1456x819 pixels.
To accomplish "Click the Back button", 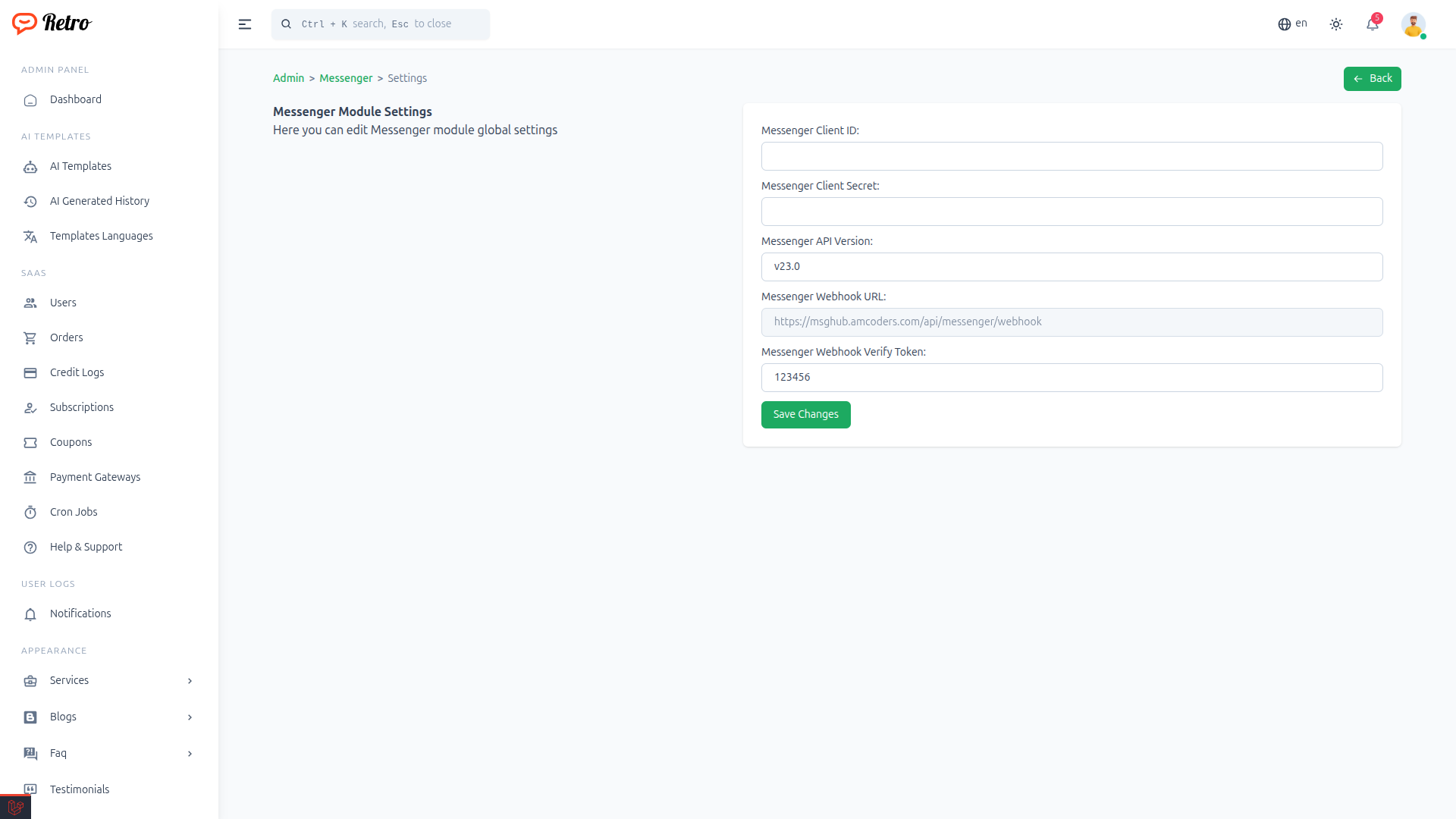I will 1372,79.
